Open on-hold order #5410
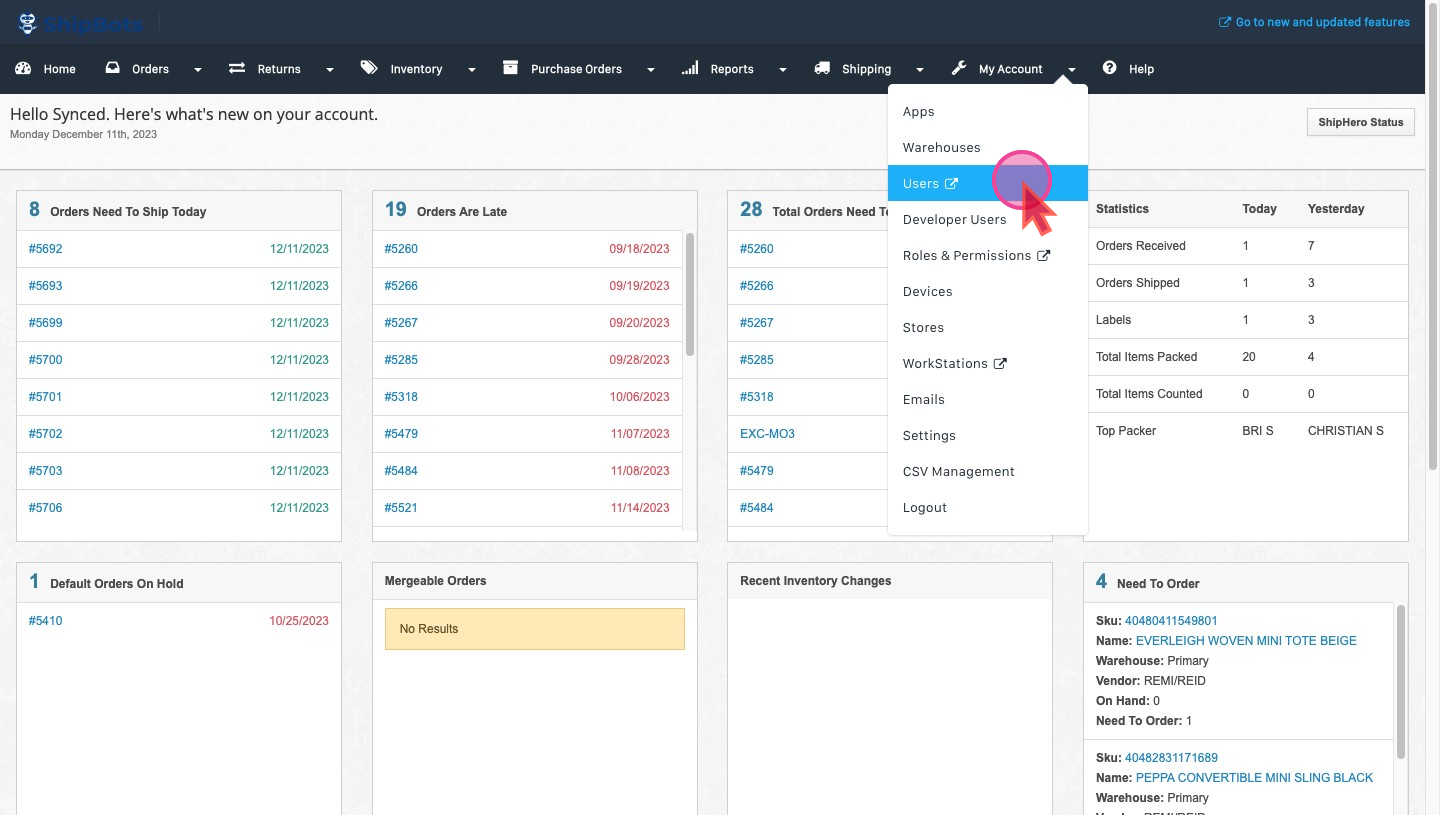This screenshot has width=1440, height=815. pyautogui.click(x=45, y=621)
